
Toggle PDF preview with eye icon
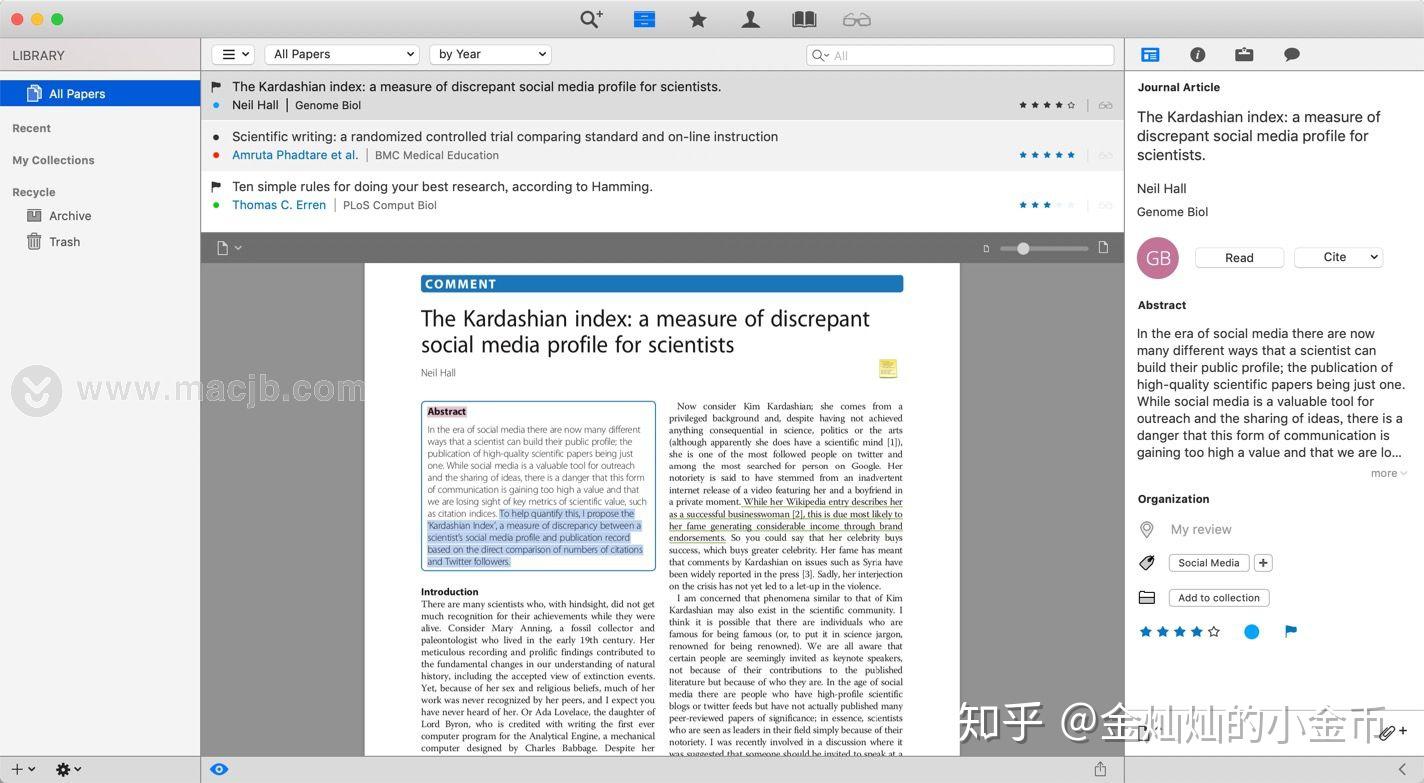pos(219,768)
